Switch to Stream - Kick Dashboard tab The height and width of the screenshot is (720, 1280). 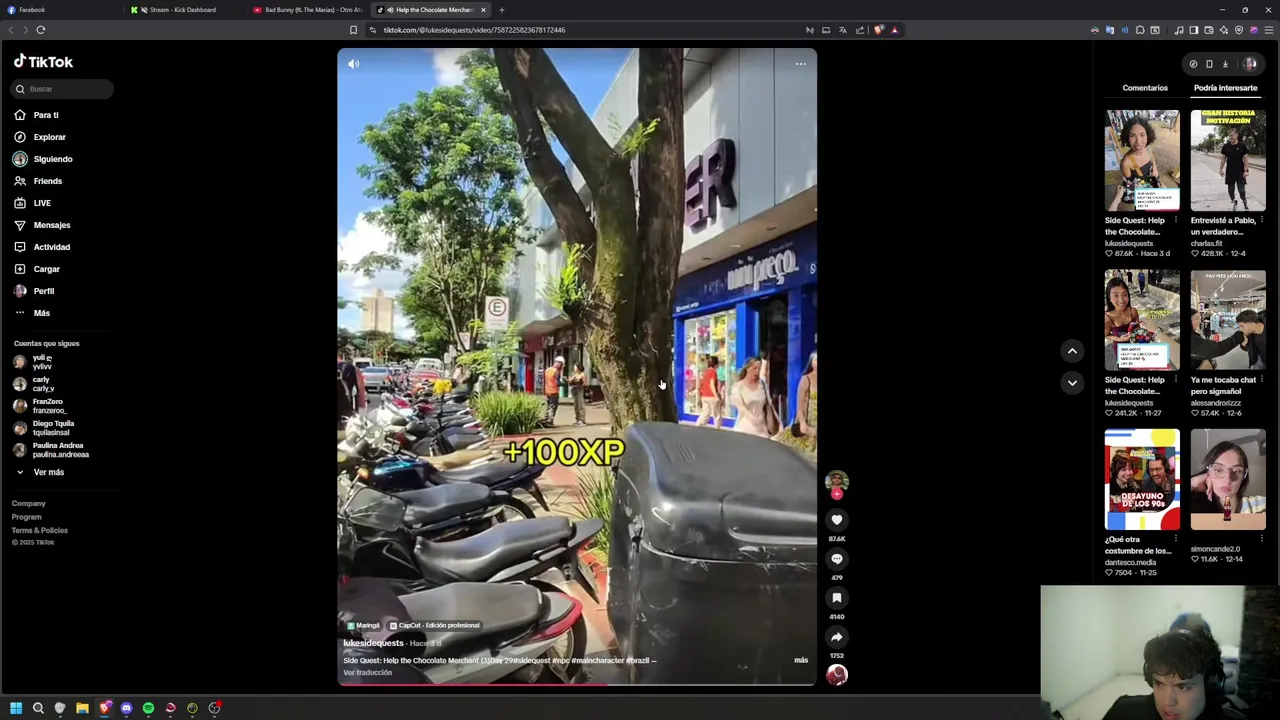[185, 10]
